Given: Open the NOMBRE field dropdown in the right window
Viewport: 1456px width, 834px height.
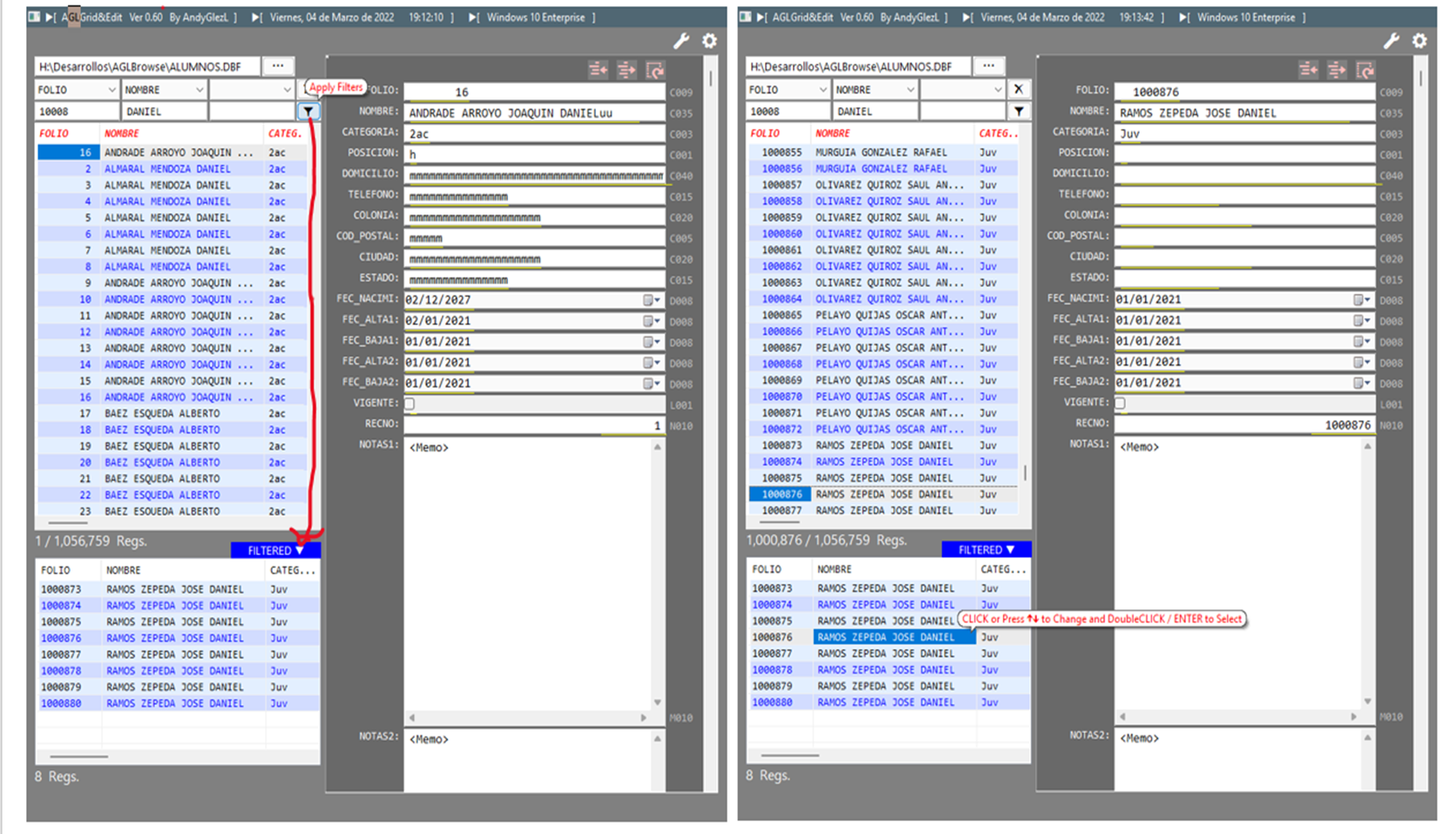Looking at the screenshot, I should pos(911,90).
